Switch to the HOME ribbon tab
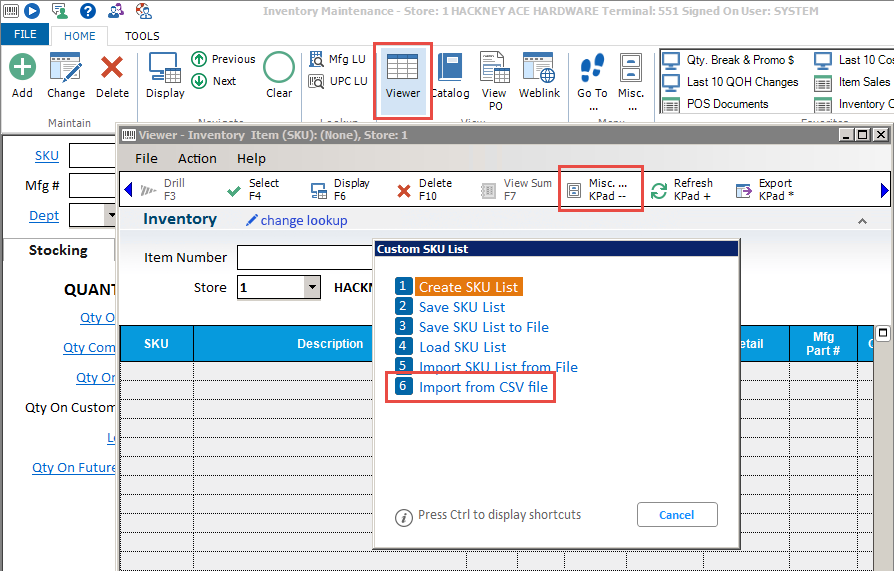Viewport: 894px width, 571px height. point(80,36)
